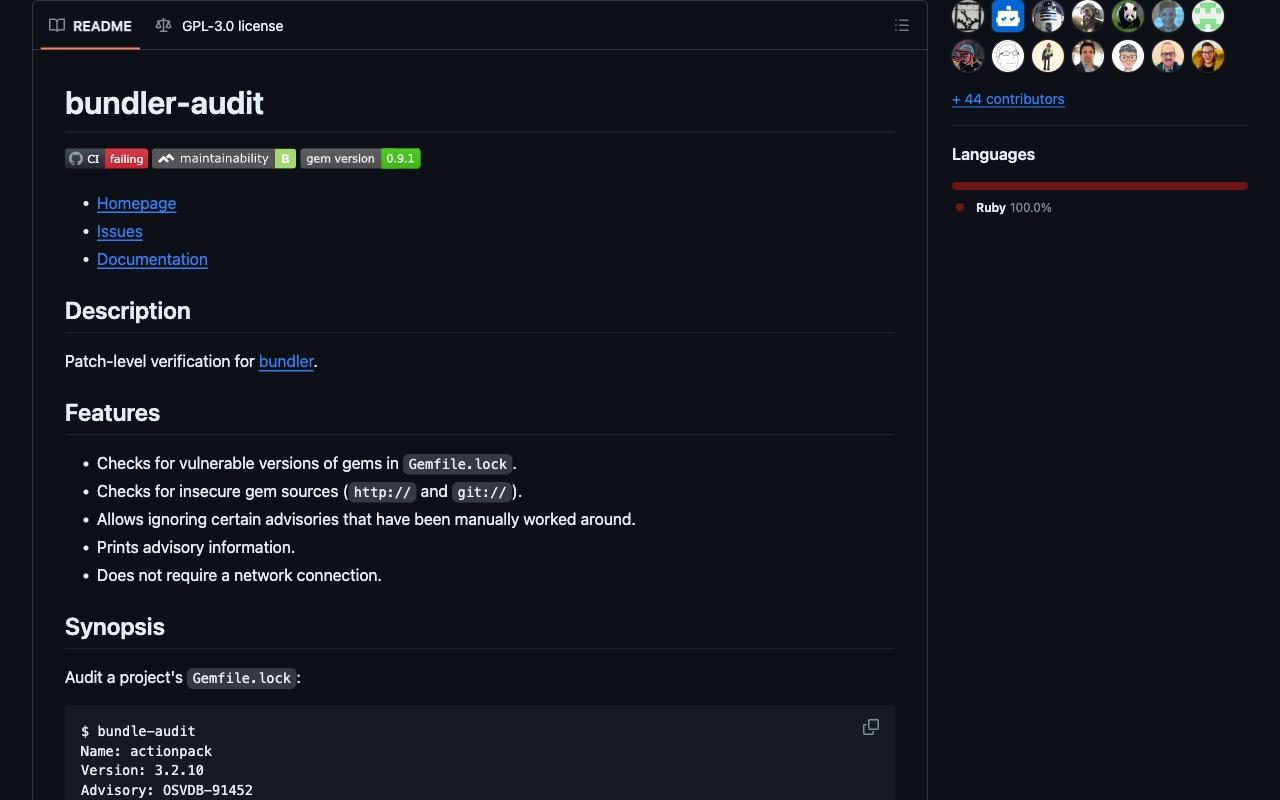The width and height of the screenshot is (1280, 800).
Task: Open the R2-D2 robot contributor avatar
Action: coord(1048,16)
